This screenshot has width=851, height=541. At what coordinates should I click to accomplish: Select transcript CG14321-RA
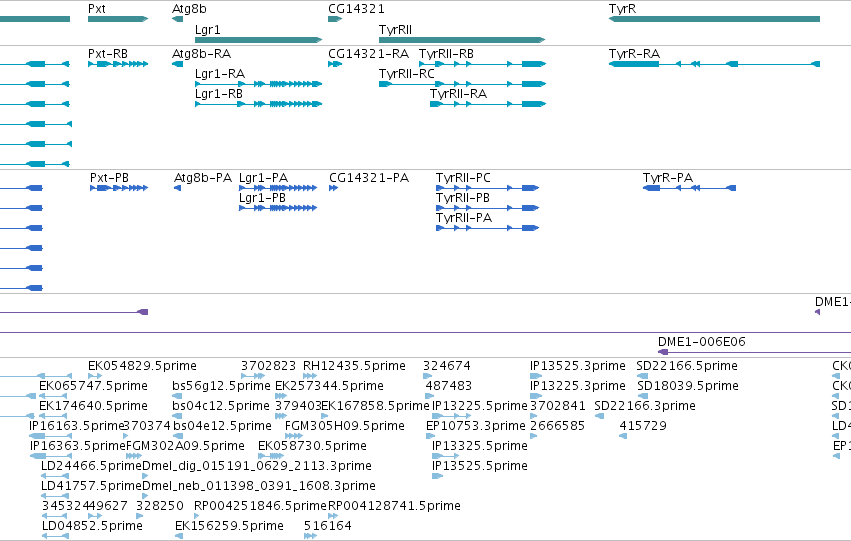coord(335,64)
